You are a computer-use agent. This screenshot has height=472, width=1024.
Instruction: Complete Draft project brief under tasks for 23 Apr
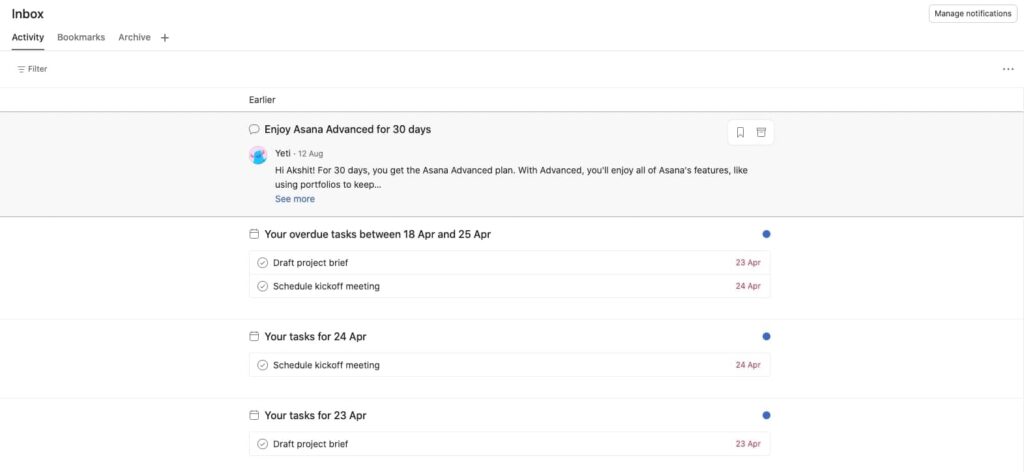pyautogui.click(x=263, y=444)
